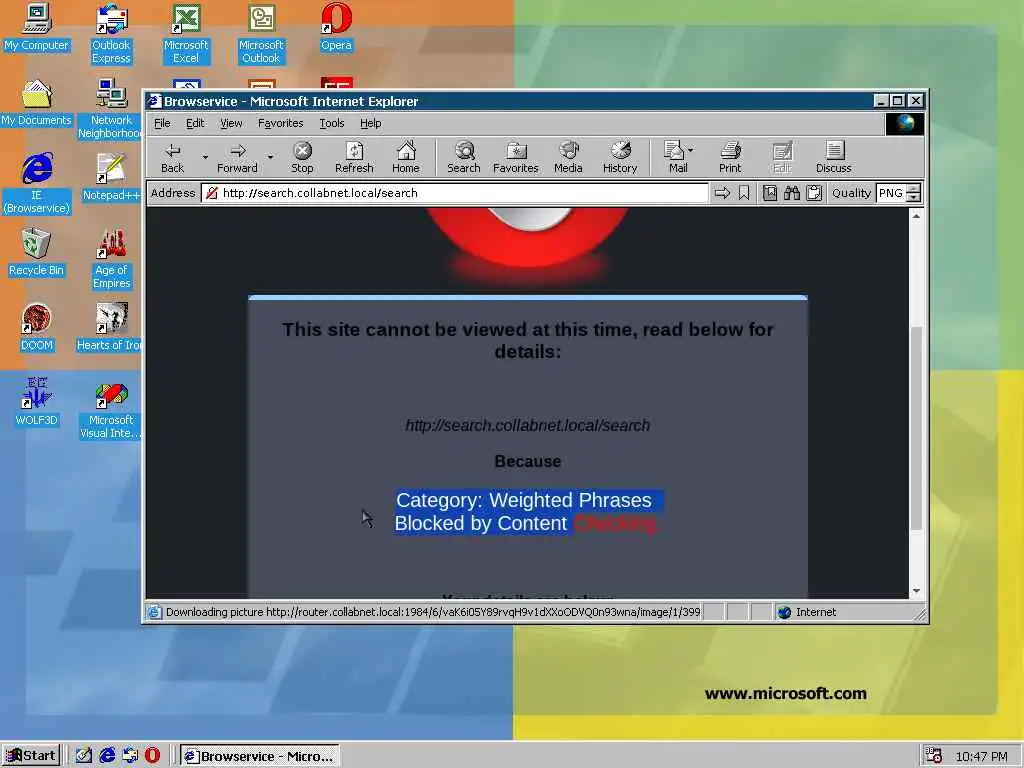Click the page scrollbar up arrow
The image size is (1024, 768).
916,216
